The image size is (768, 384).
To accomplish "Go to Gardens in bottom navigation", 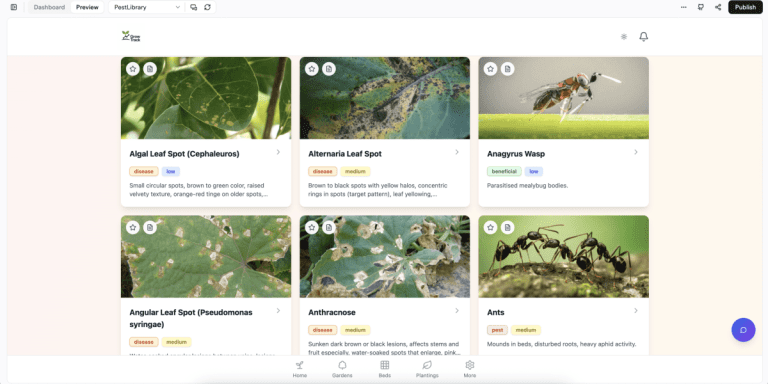I will (342, 369).
